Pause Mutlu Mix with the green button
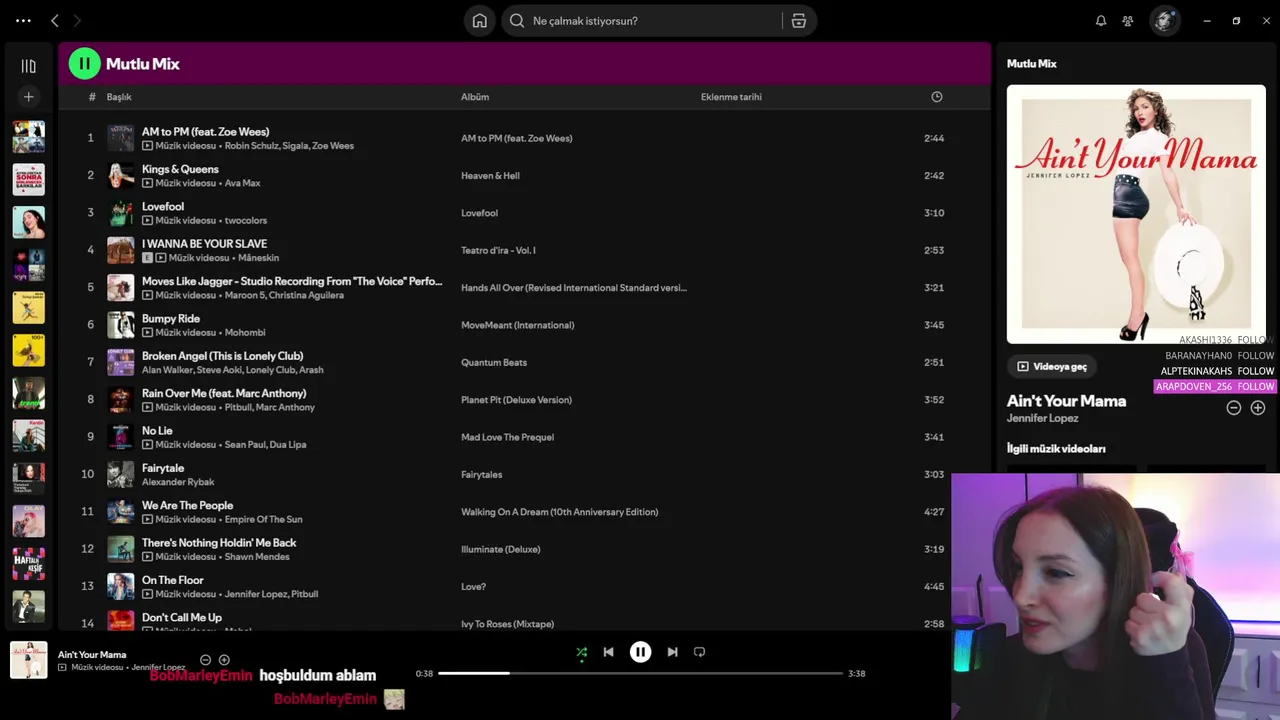 coord(84,64)
